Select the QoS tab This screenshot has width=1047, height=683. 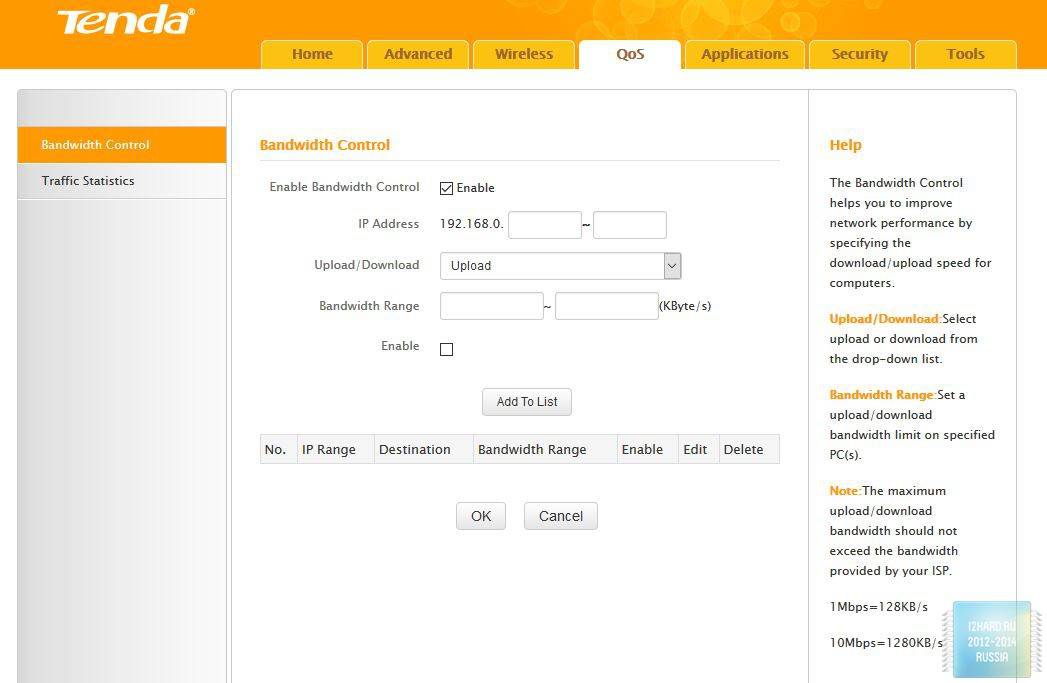pos(630,54)
